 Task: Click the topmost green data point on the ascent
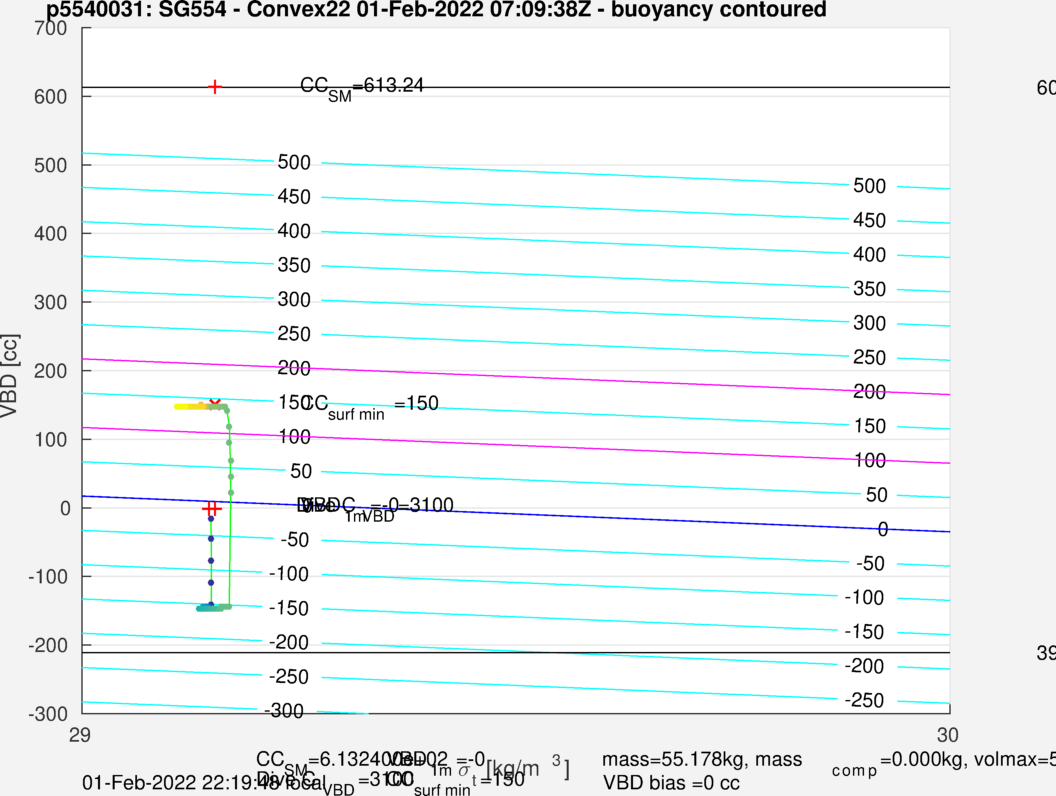[227, 410]
